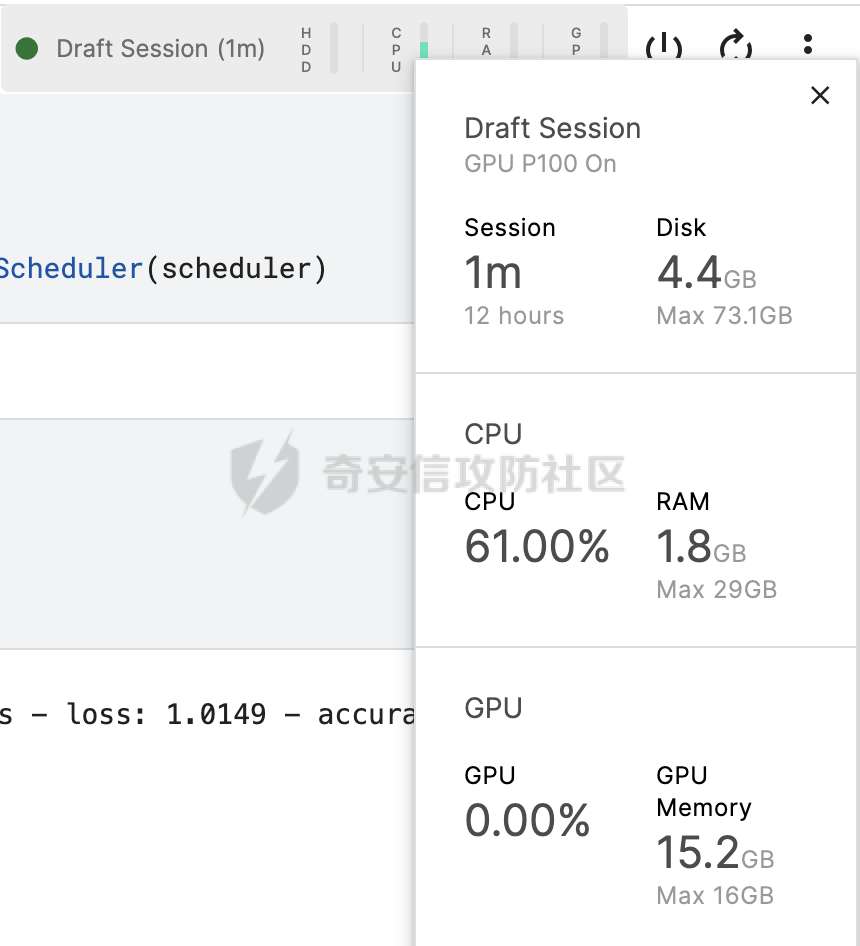Click the Disk 4.4GB value
Screen dimensions: 860x946
(706, 273)
